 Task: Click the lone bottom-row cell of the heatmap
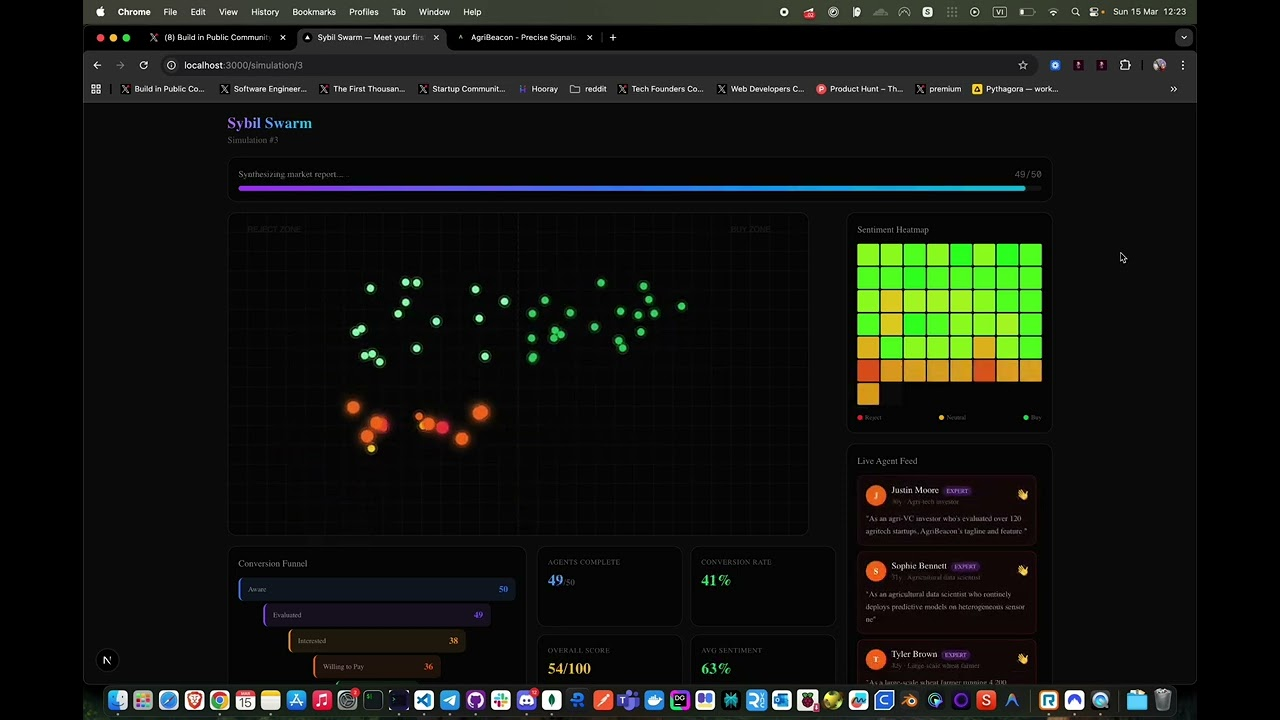[868, 394]
